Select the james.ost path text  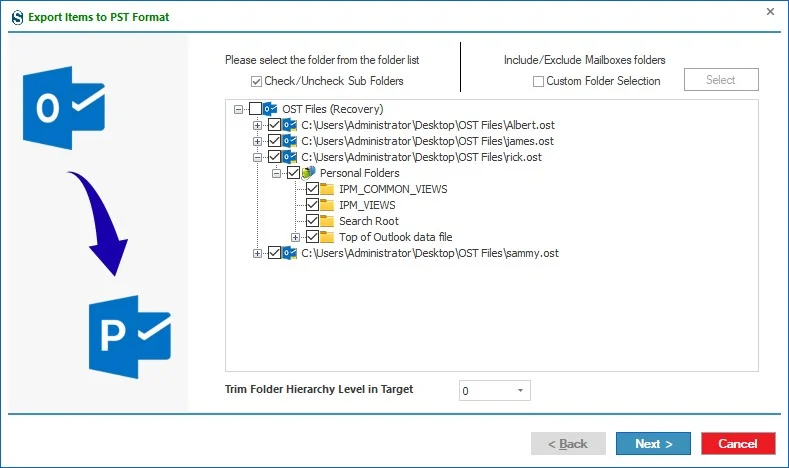tap(427, 141)
